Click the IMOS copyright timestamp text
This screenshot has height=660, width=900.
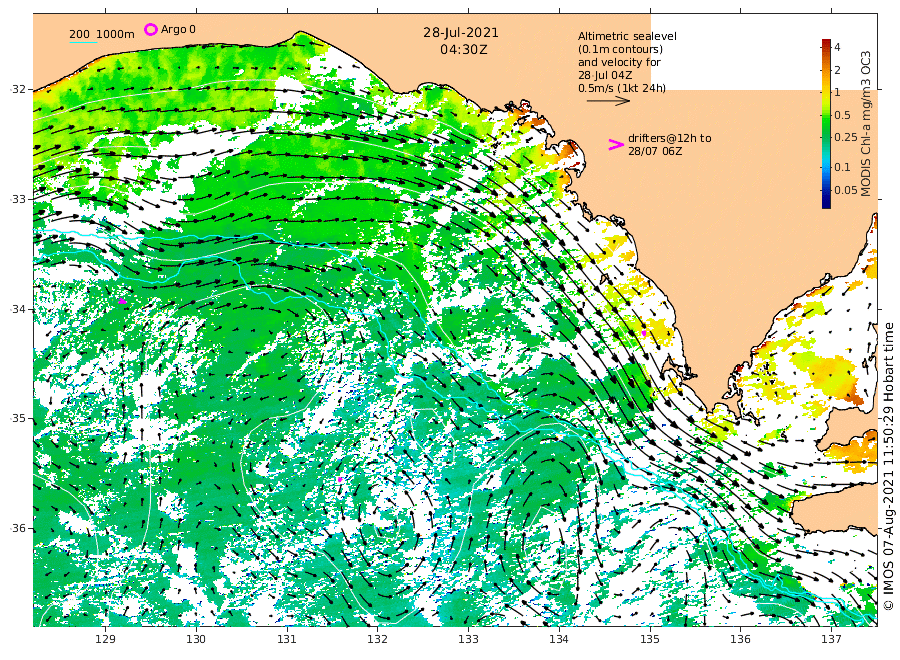[889, 466]
